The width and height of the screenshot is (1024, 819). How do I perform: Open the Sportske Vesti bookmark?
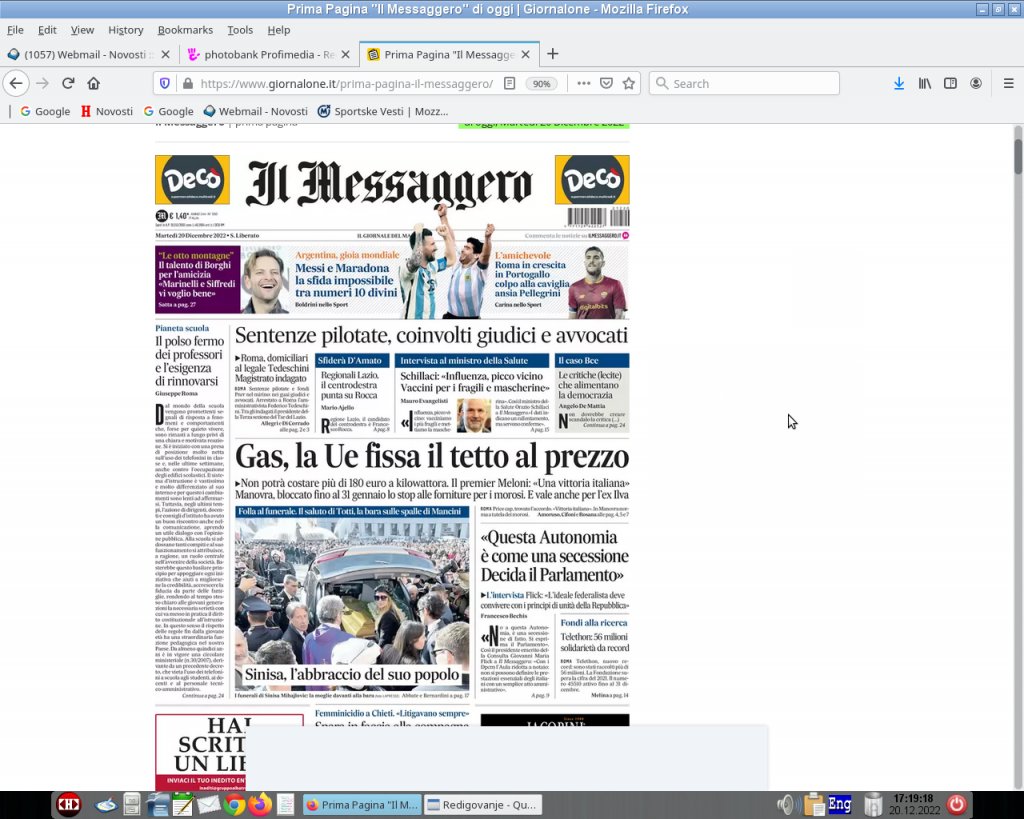click(382, 111)
